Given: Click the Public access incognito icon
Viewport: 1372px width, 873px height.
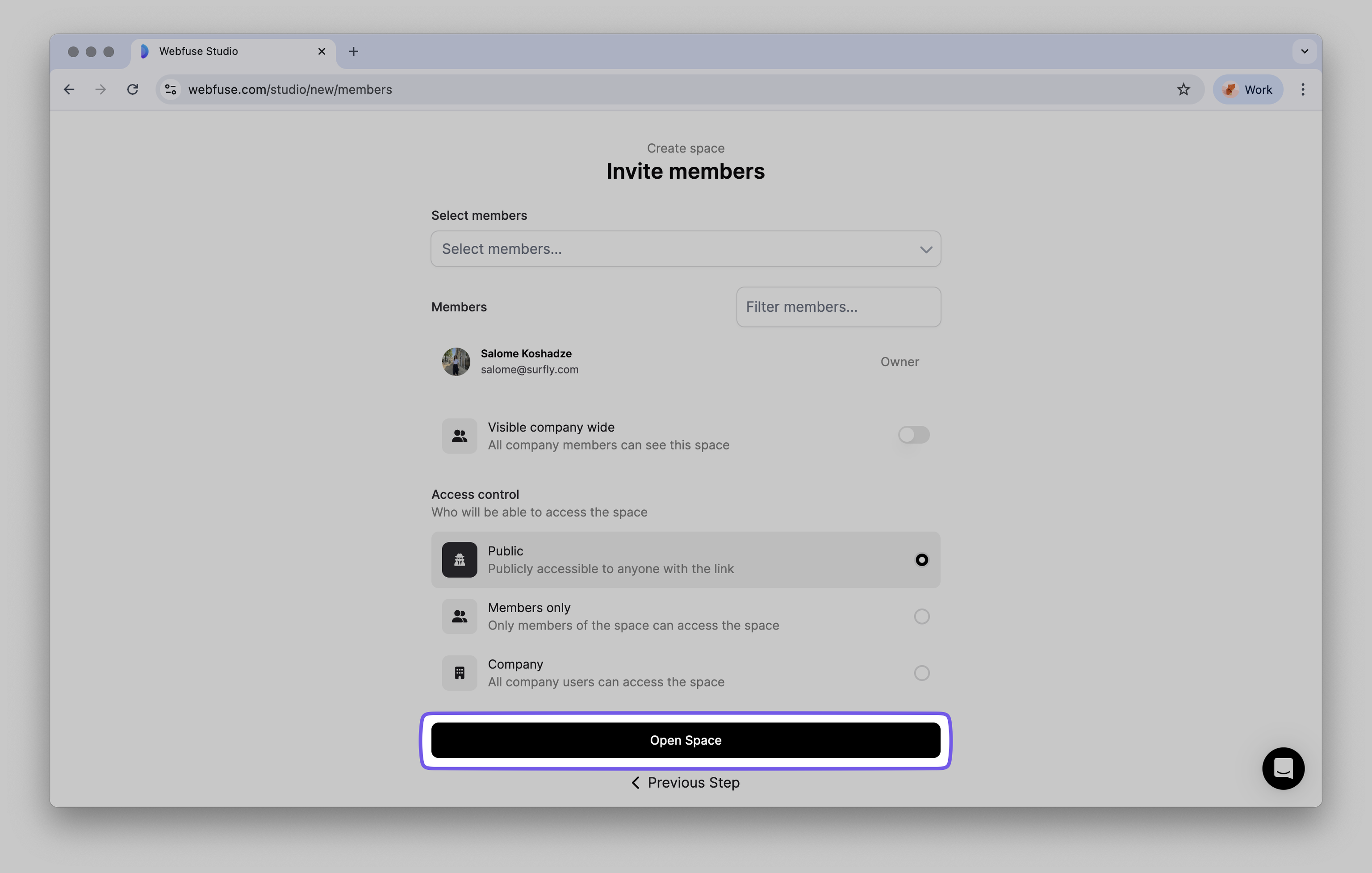Looking at the screenshot, I should 459,559.
